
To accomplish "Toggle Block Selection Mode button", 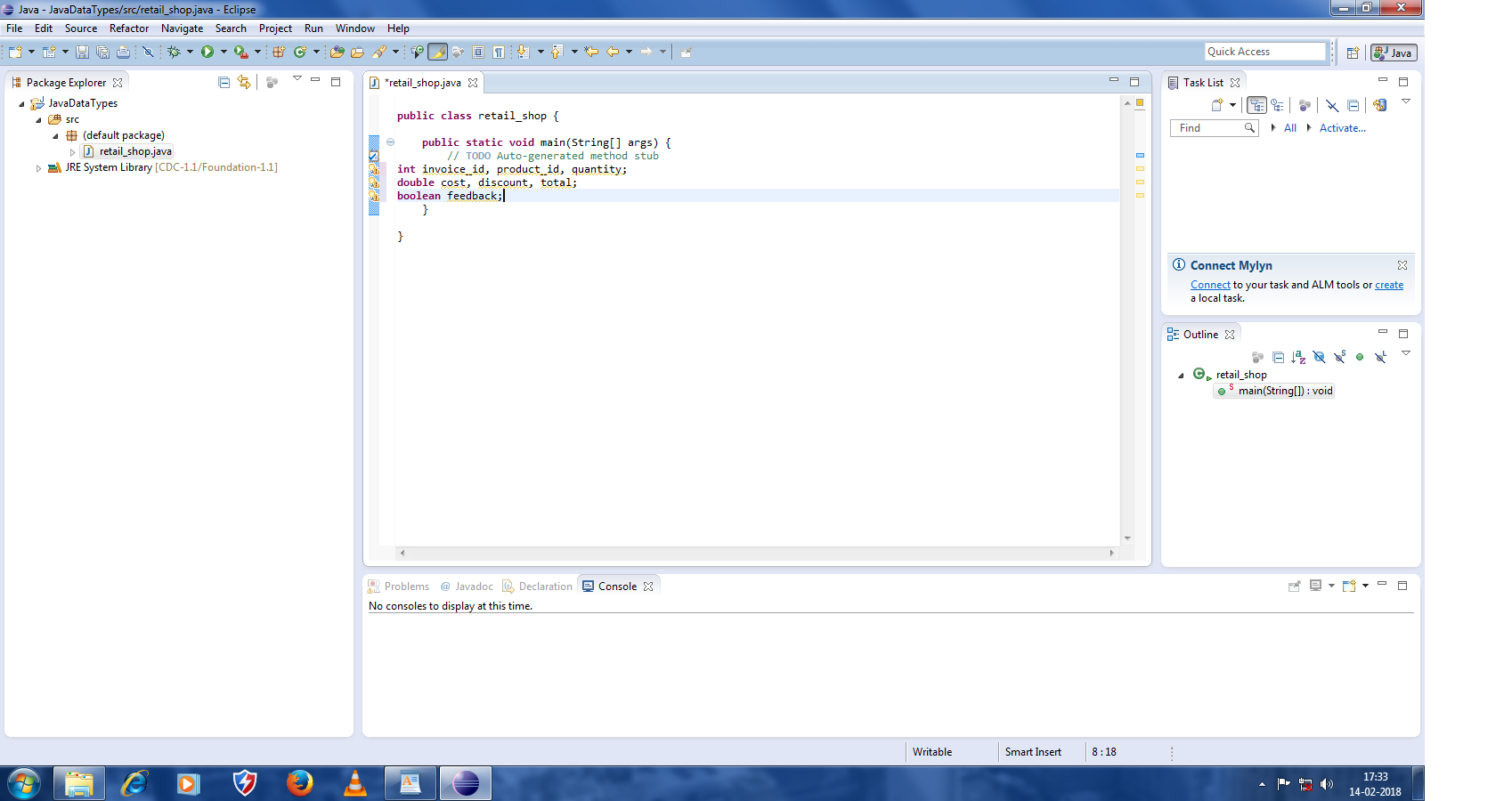I will coord(478,52).
